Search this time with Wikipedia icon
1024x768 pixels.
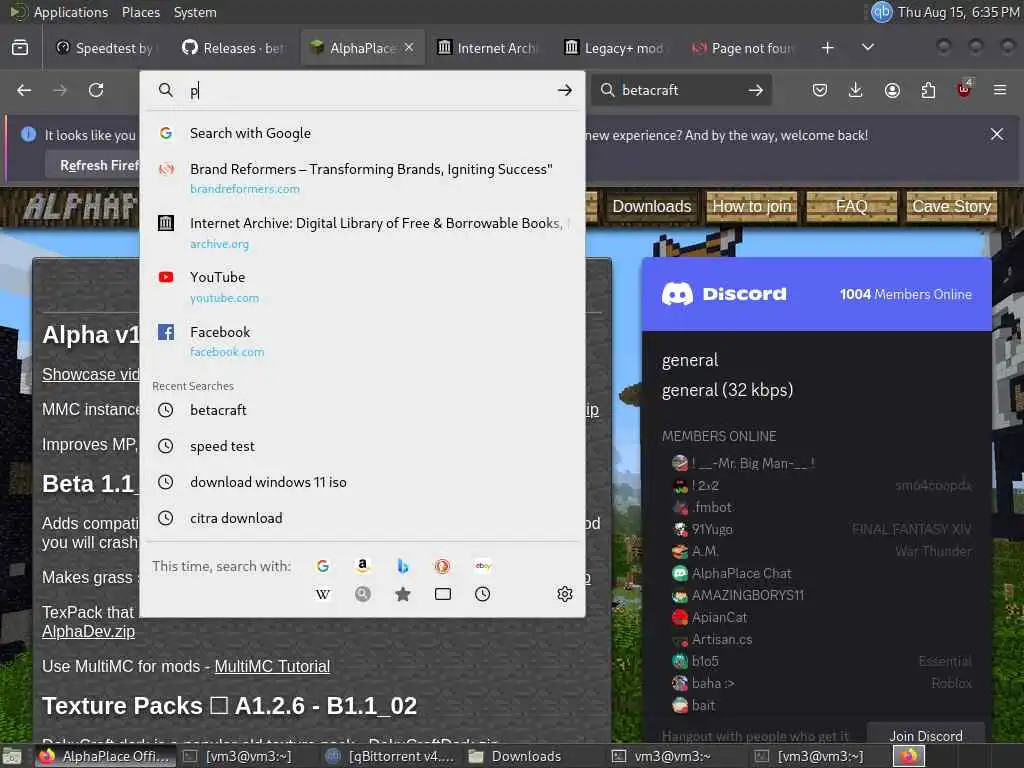pyautogui.click(x=323, y=594)
